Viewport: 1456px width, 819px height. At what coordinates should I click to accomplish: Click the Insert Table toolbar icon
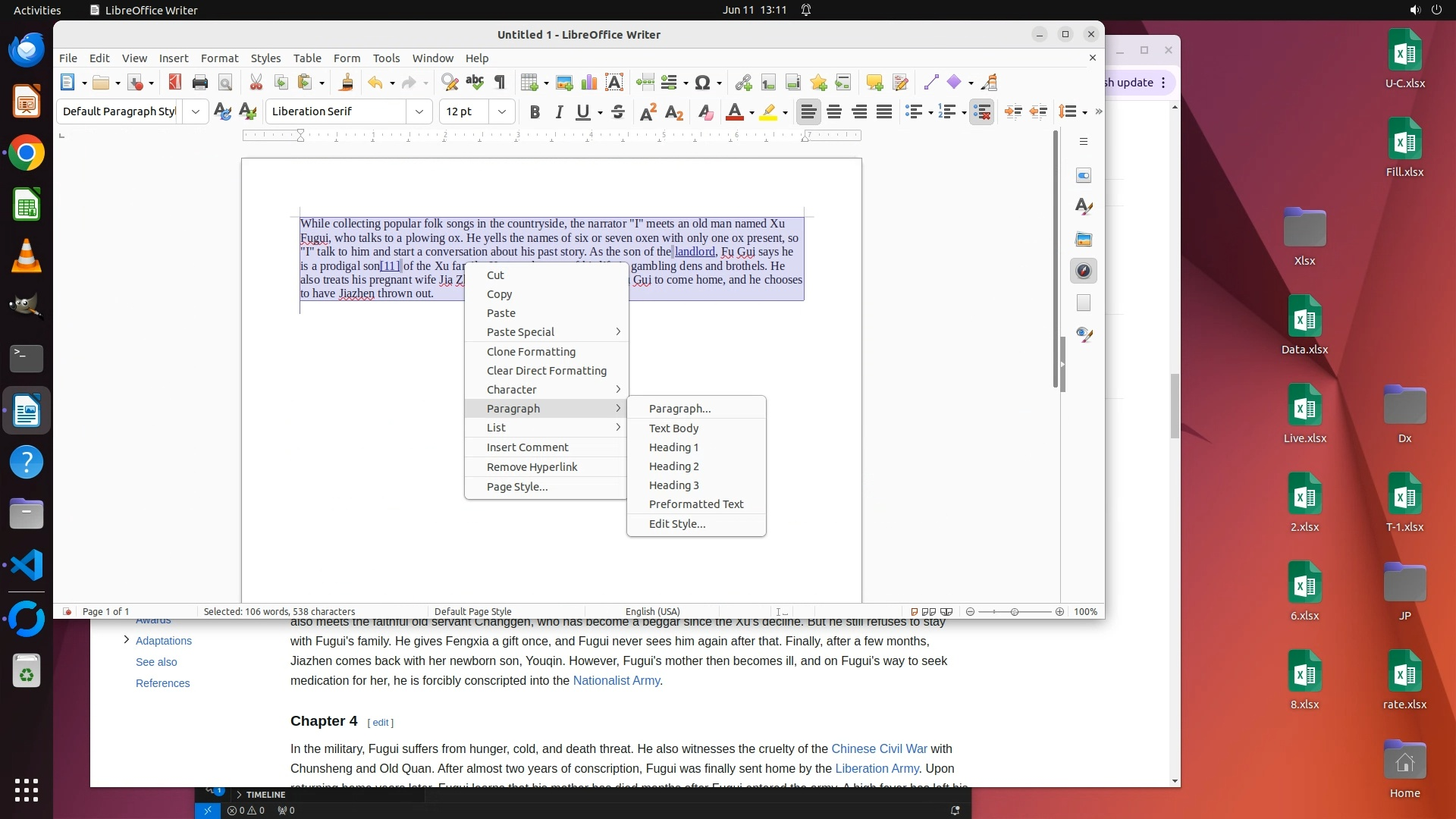tap(530, 83)
